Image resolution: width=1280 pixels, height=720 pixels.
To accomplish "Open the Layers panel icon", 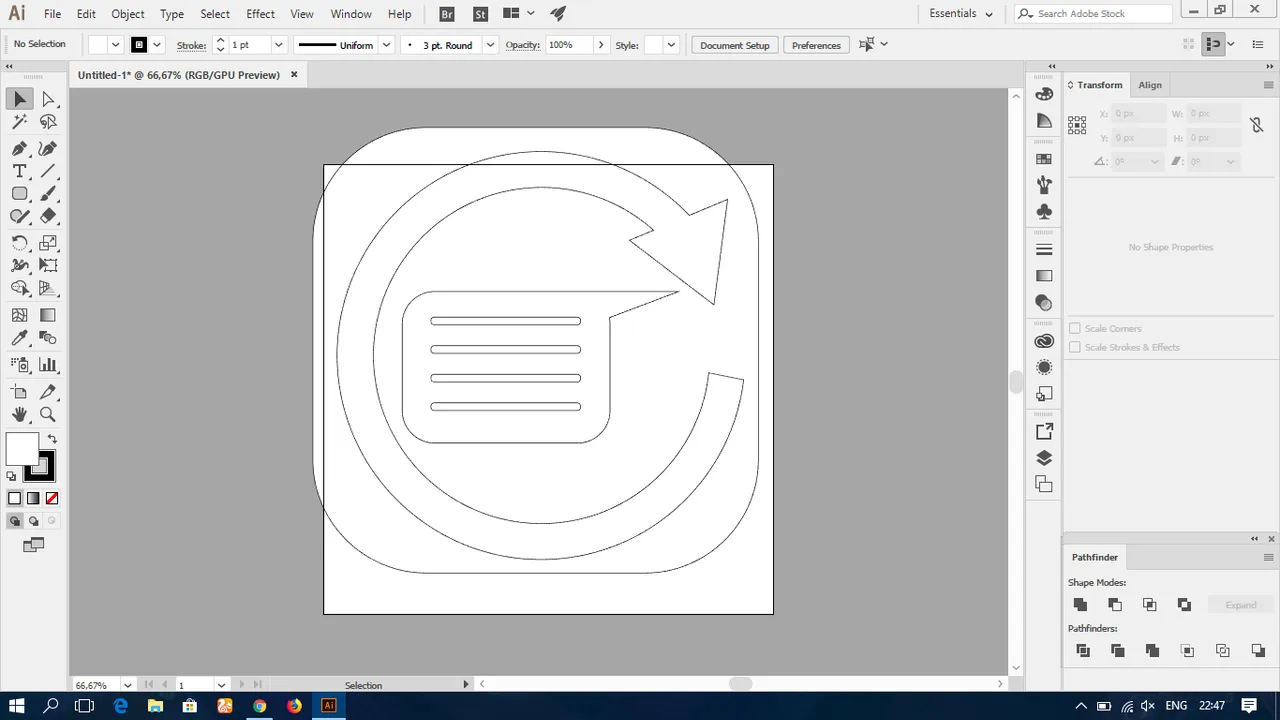I will (x=1044, y=458).
